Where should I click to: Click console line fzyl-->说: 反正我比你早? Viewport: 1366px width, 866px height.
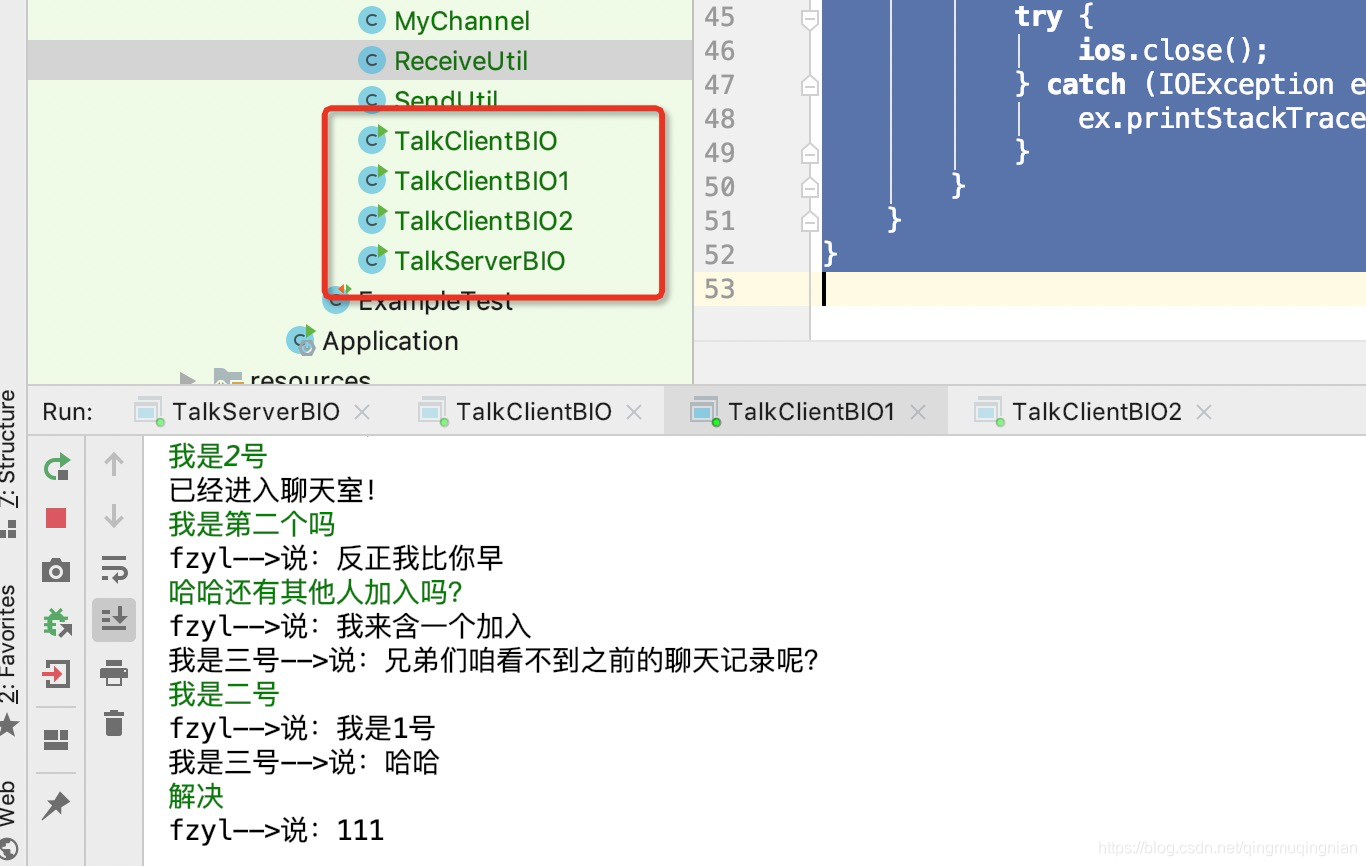click(x=336, y=559)
